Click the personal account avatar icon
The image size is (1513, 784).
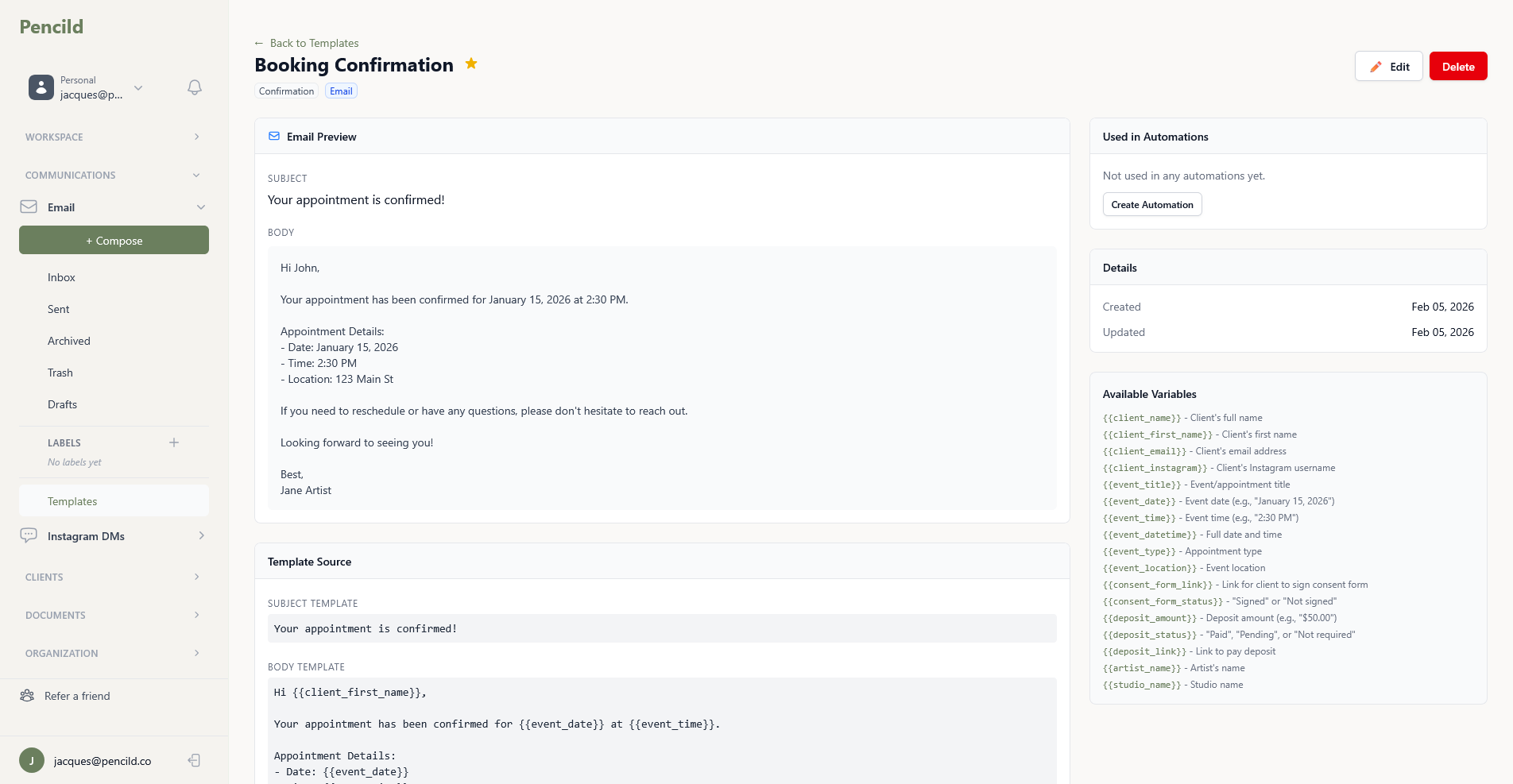point(41,87)
